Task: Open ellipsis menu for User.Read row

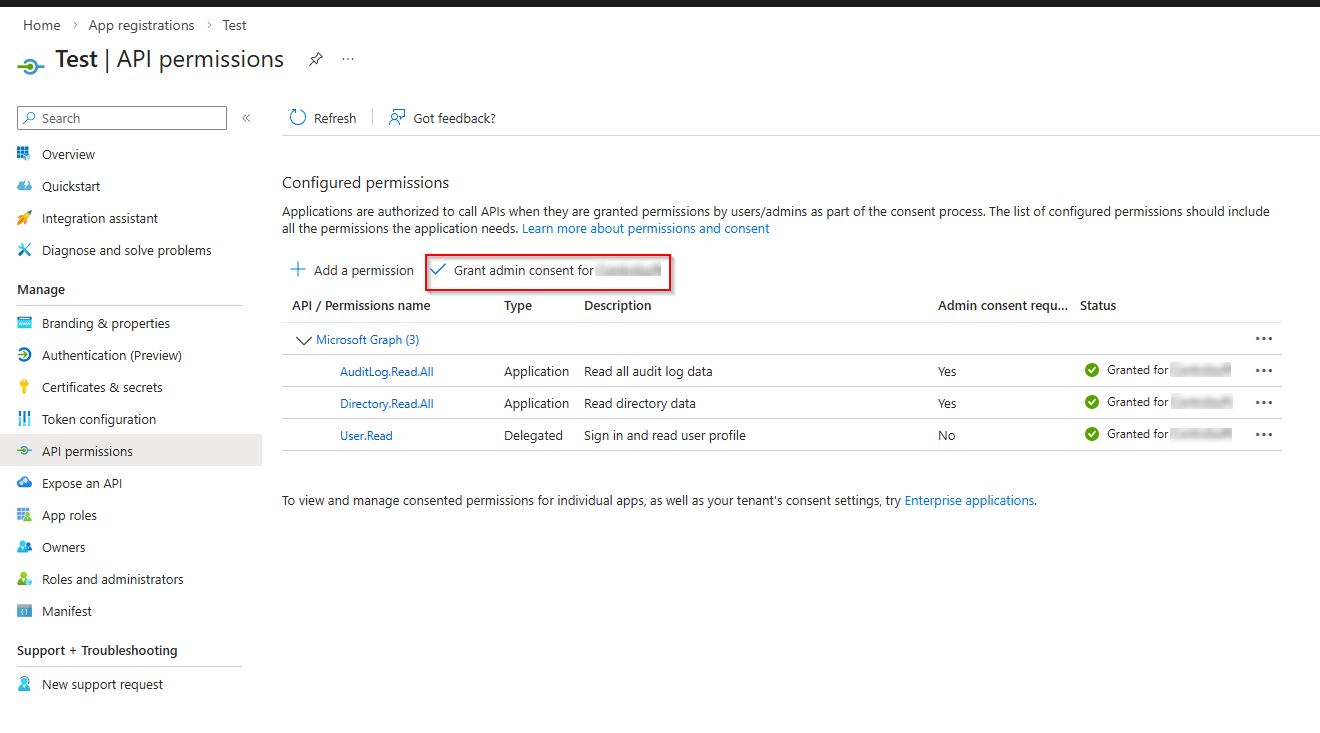Action: pos(1264,435)
